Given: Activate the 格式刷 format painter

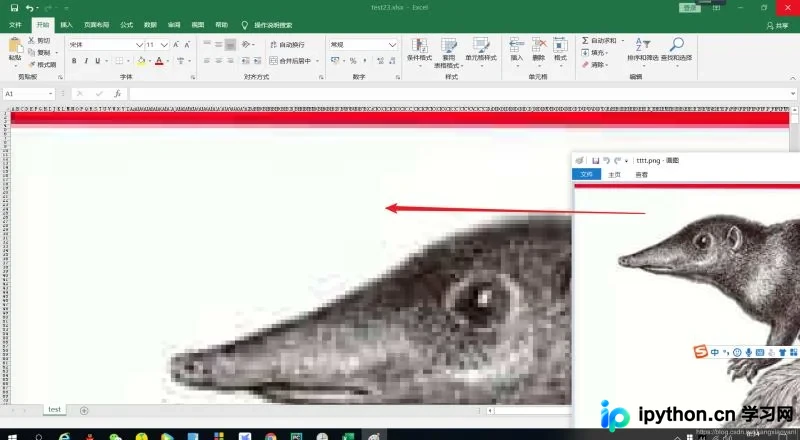Looking at the screenshot, I should click(43, 65).
